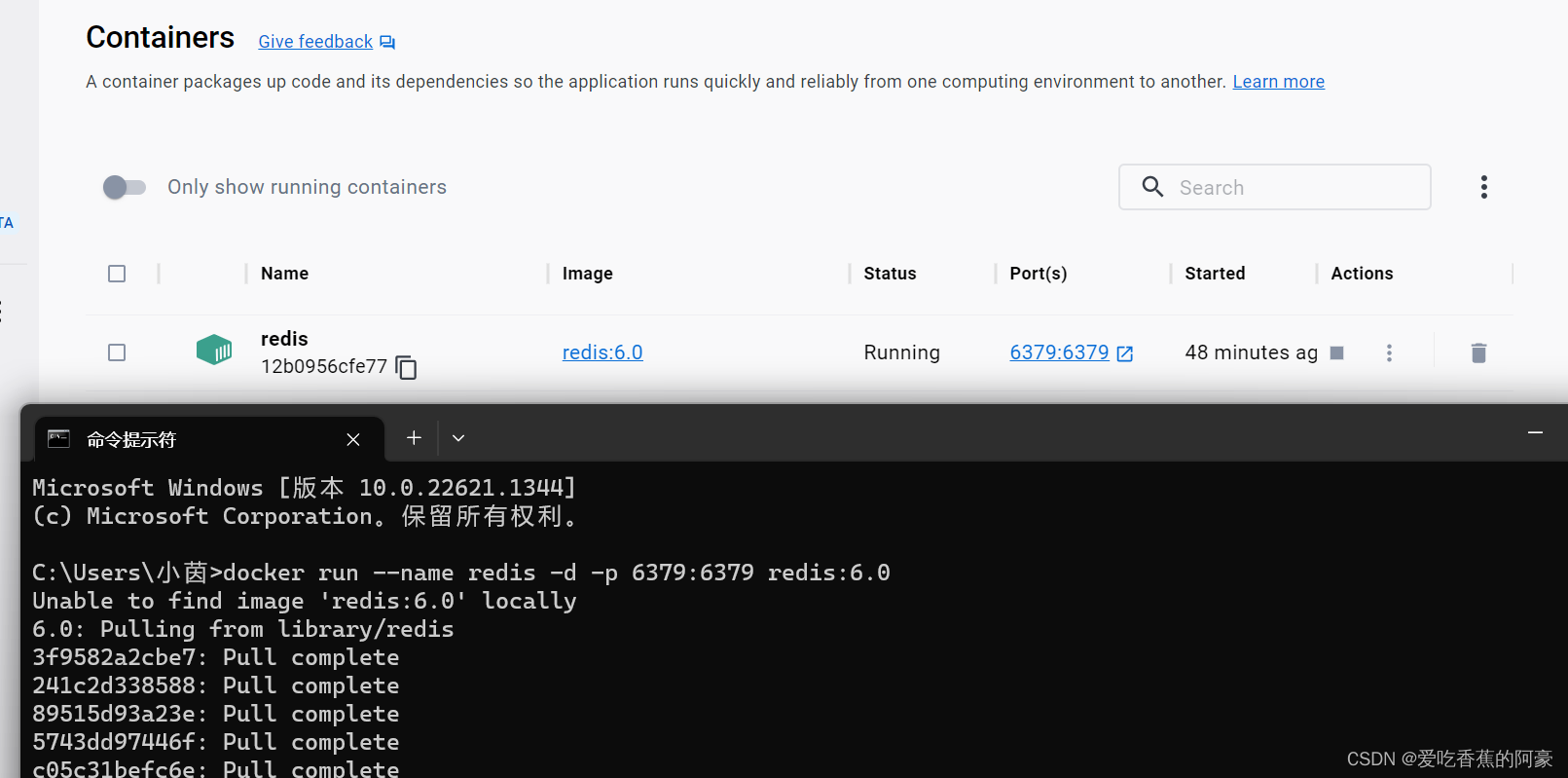Expand the terminal profiles dropdown
The width and height of the screenshot is (1568, 778).
coord(458,438)
